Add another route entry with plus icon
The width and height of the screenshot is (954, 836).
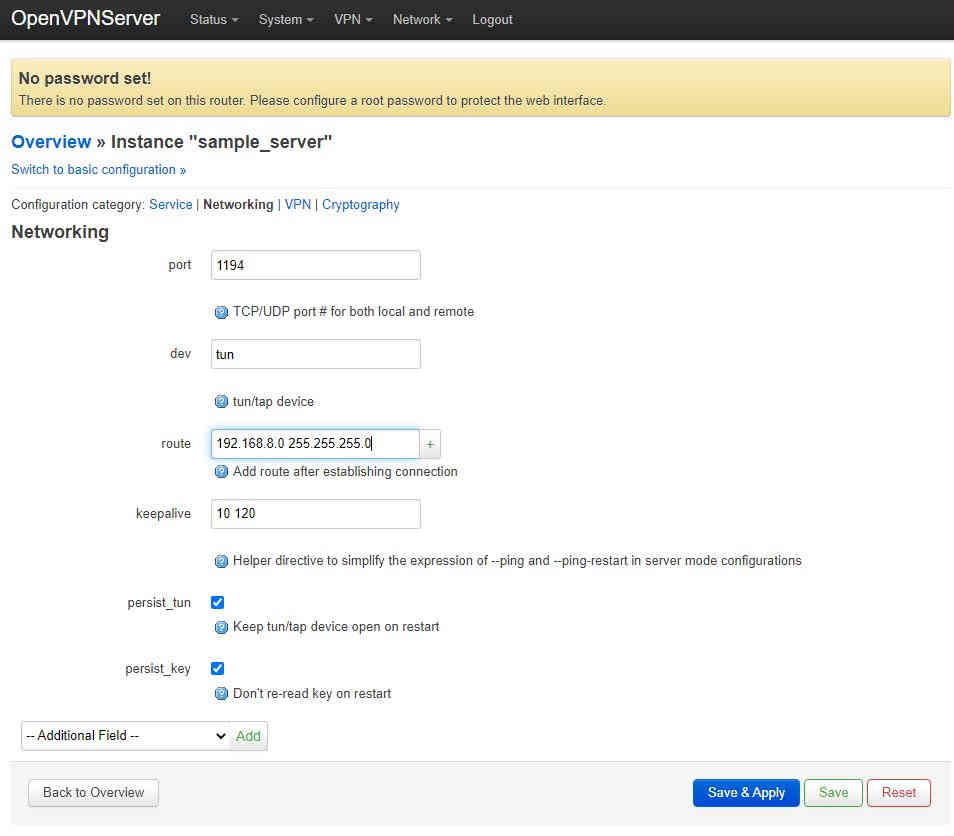tap(430, 444)
